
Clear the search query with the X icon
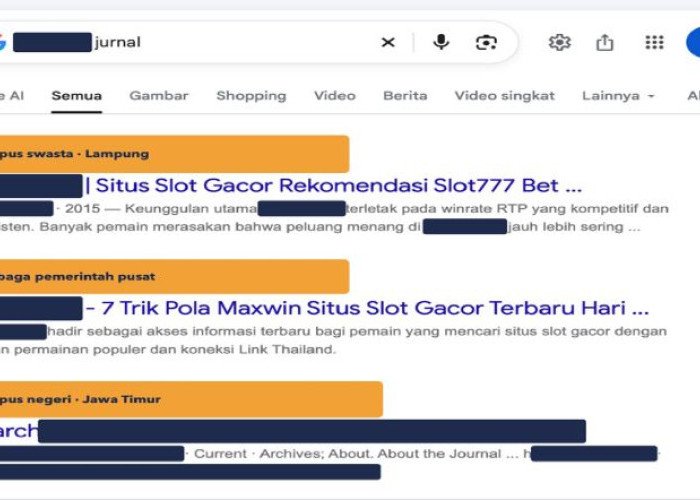(388, 42)
